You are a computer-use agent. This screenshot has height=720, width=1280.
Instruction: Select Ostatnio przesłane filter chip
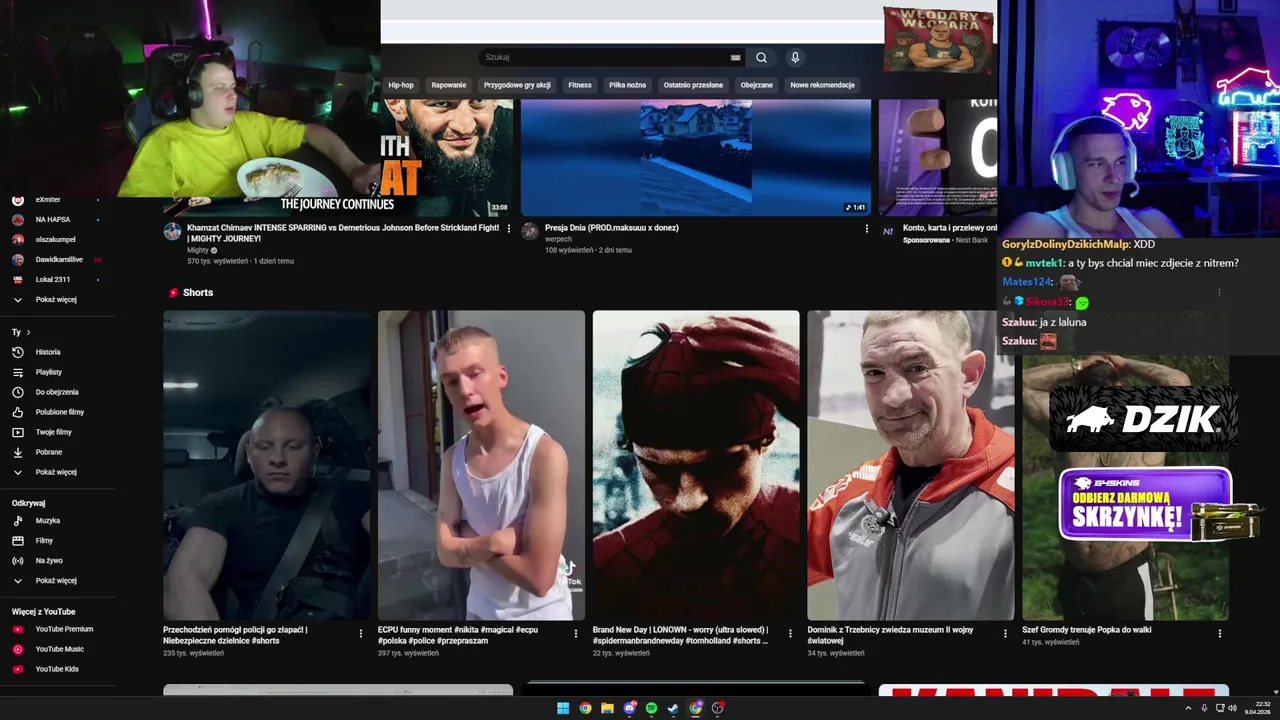[693, 85]
